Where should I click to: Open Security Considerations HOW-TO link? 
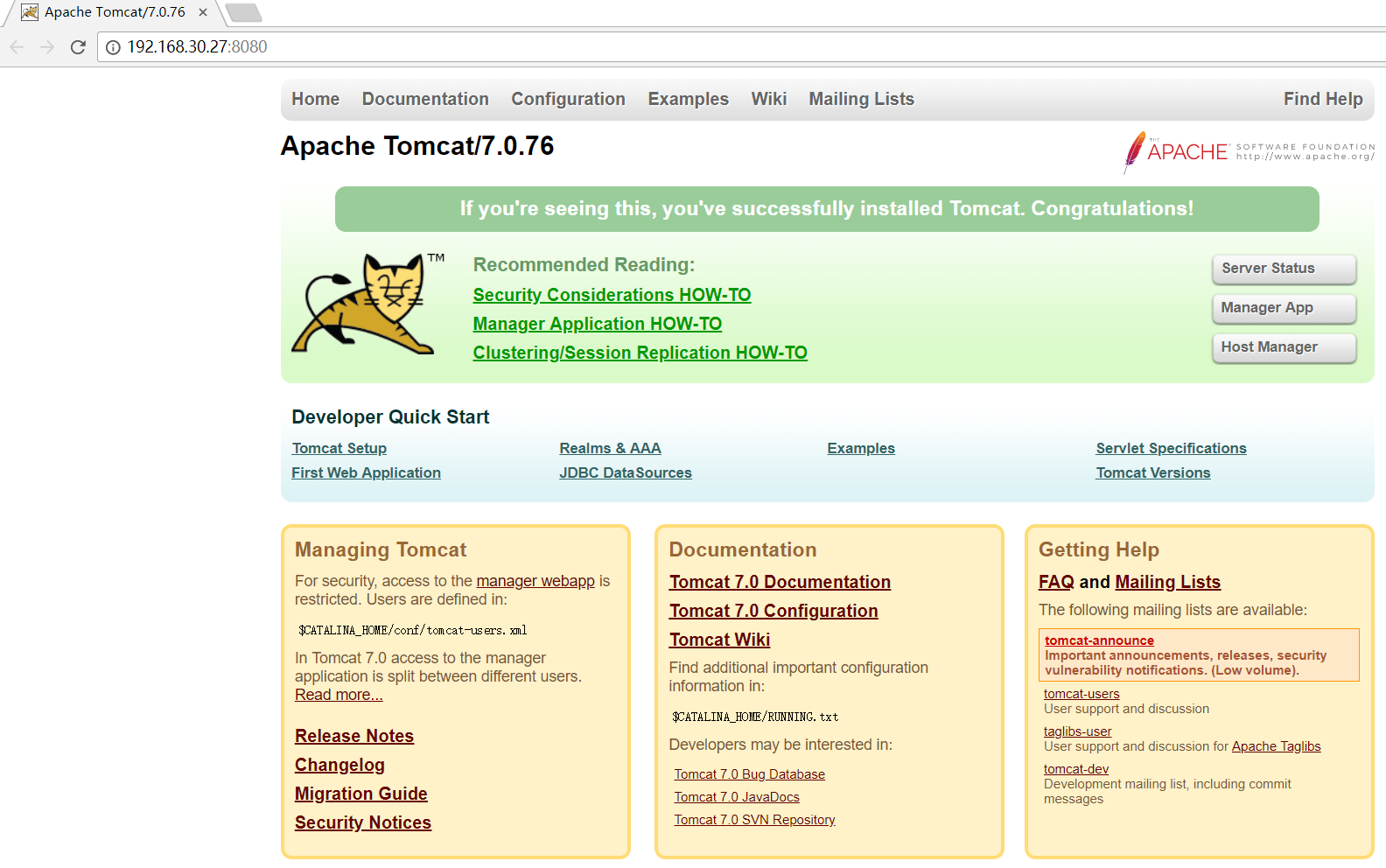[x=612, y=295]
